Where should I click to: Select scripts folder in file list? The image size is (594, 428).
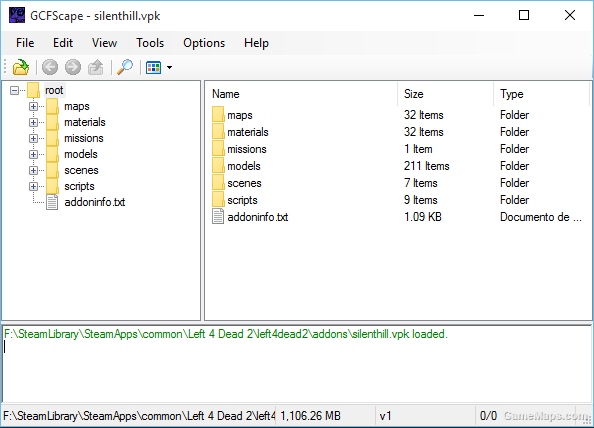(x=242, y=200)
